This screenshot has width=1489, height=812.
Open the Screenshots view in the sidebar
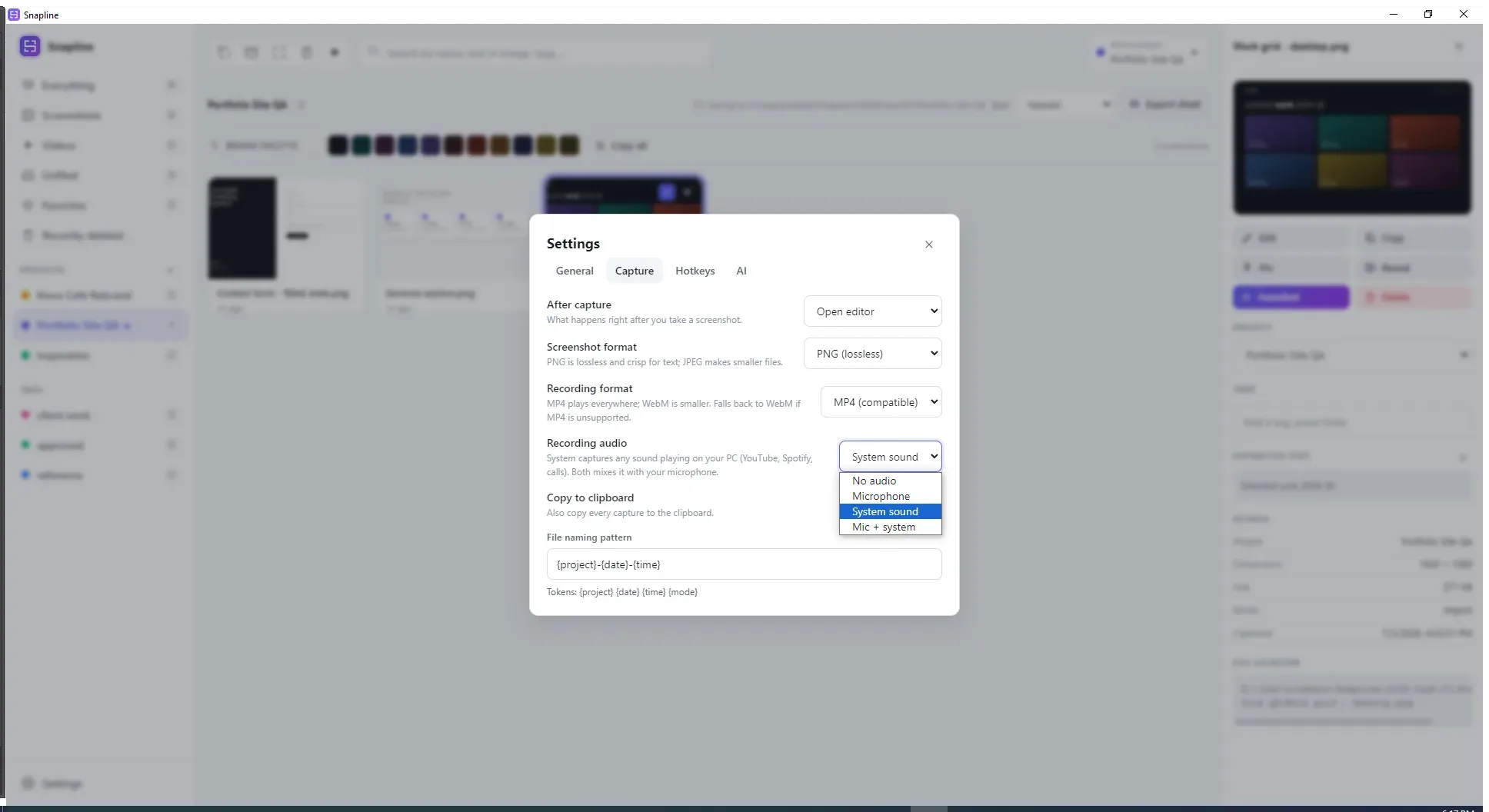98,115
